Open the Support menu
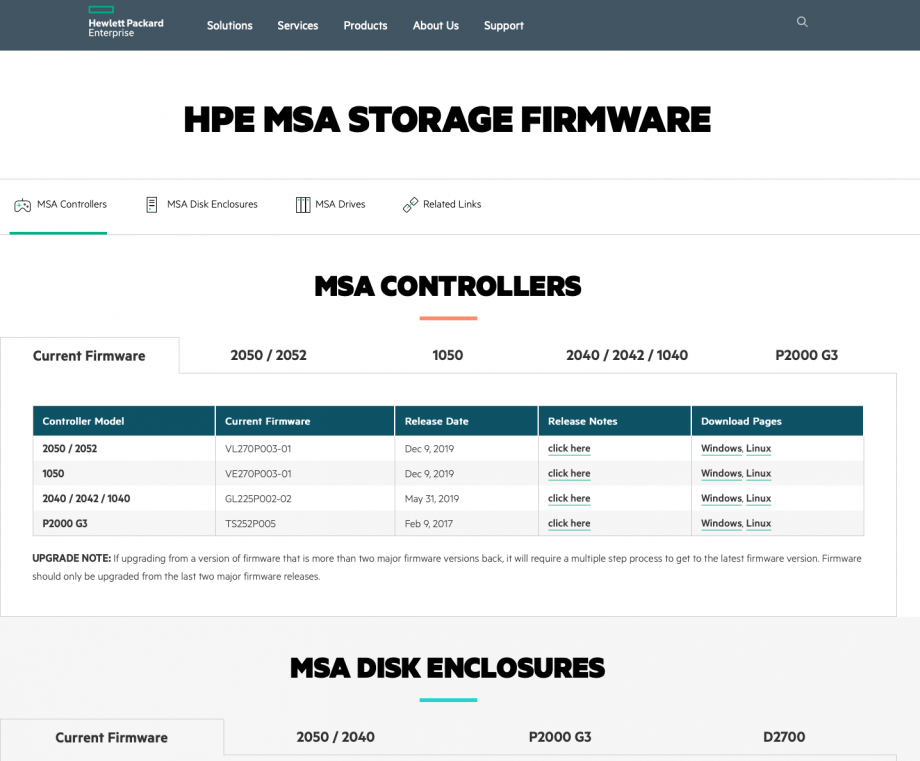 (503, 26)
